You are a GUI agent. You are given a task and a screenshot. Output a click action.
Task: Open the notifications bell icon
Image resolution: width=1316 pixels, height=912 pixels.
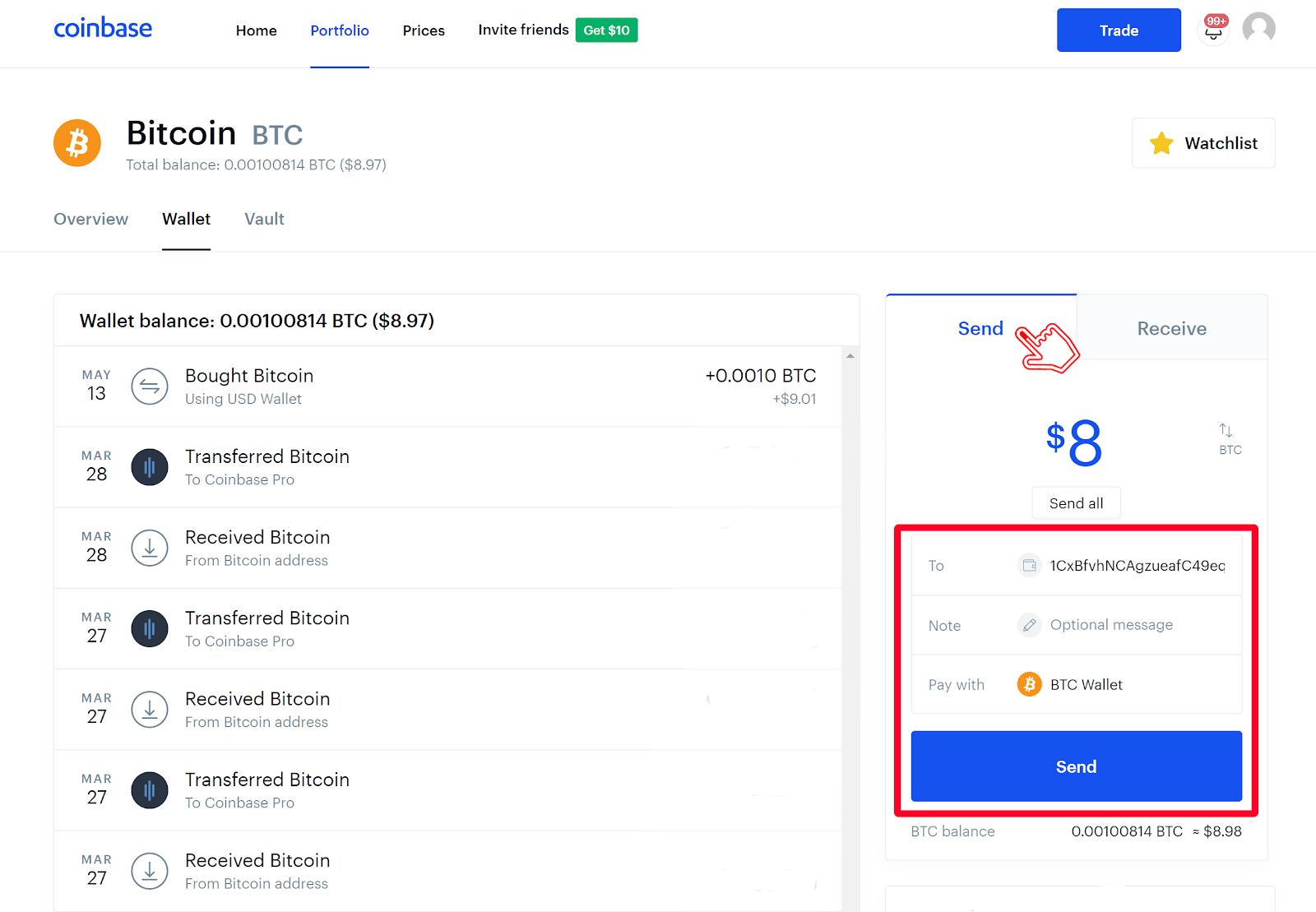1213,30
